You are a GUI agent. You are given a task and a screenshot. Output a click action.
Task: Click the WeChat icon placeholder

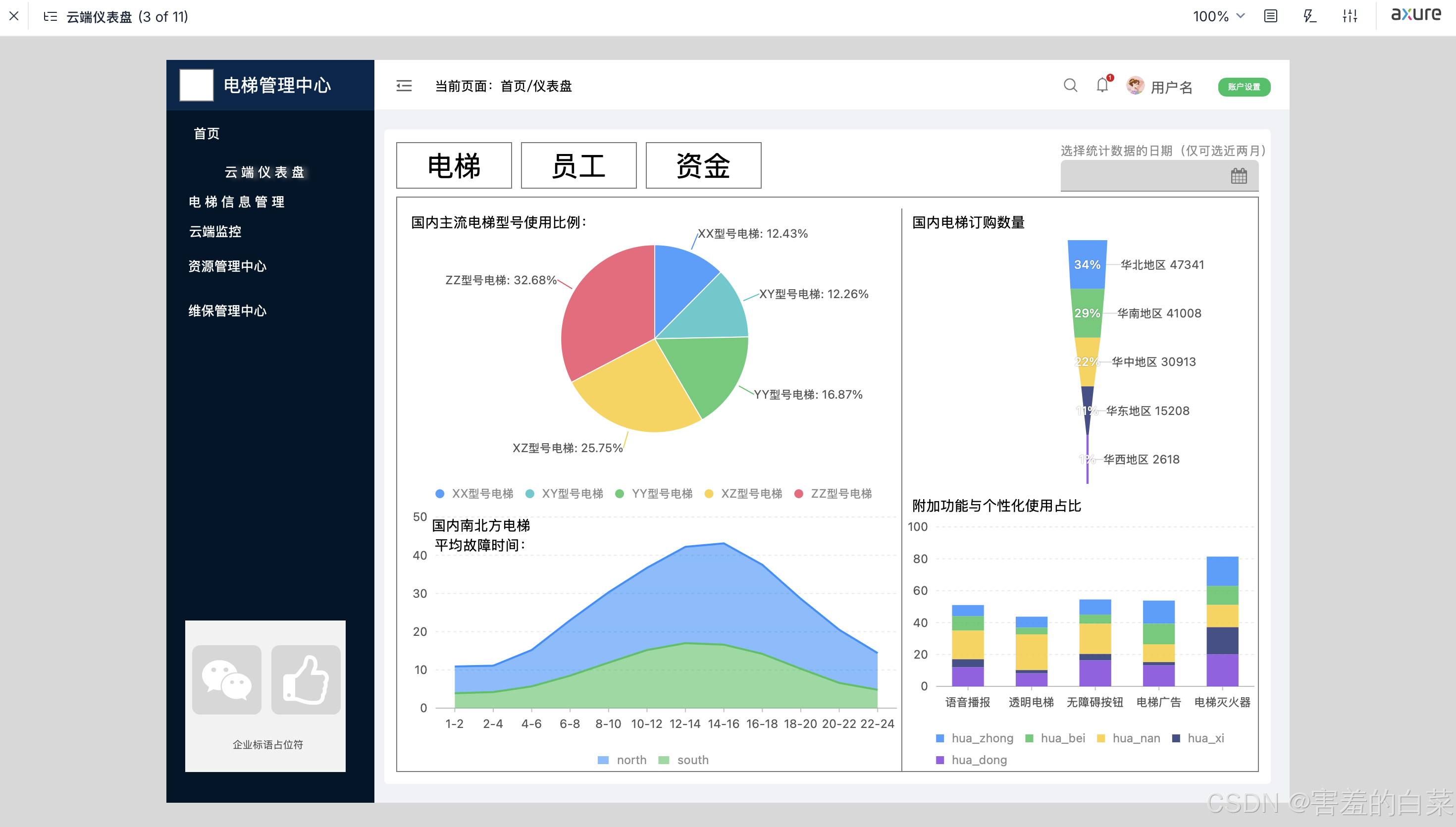tap(227, 679)
